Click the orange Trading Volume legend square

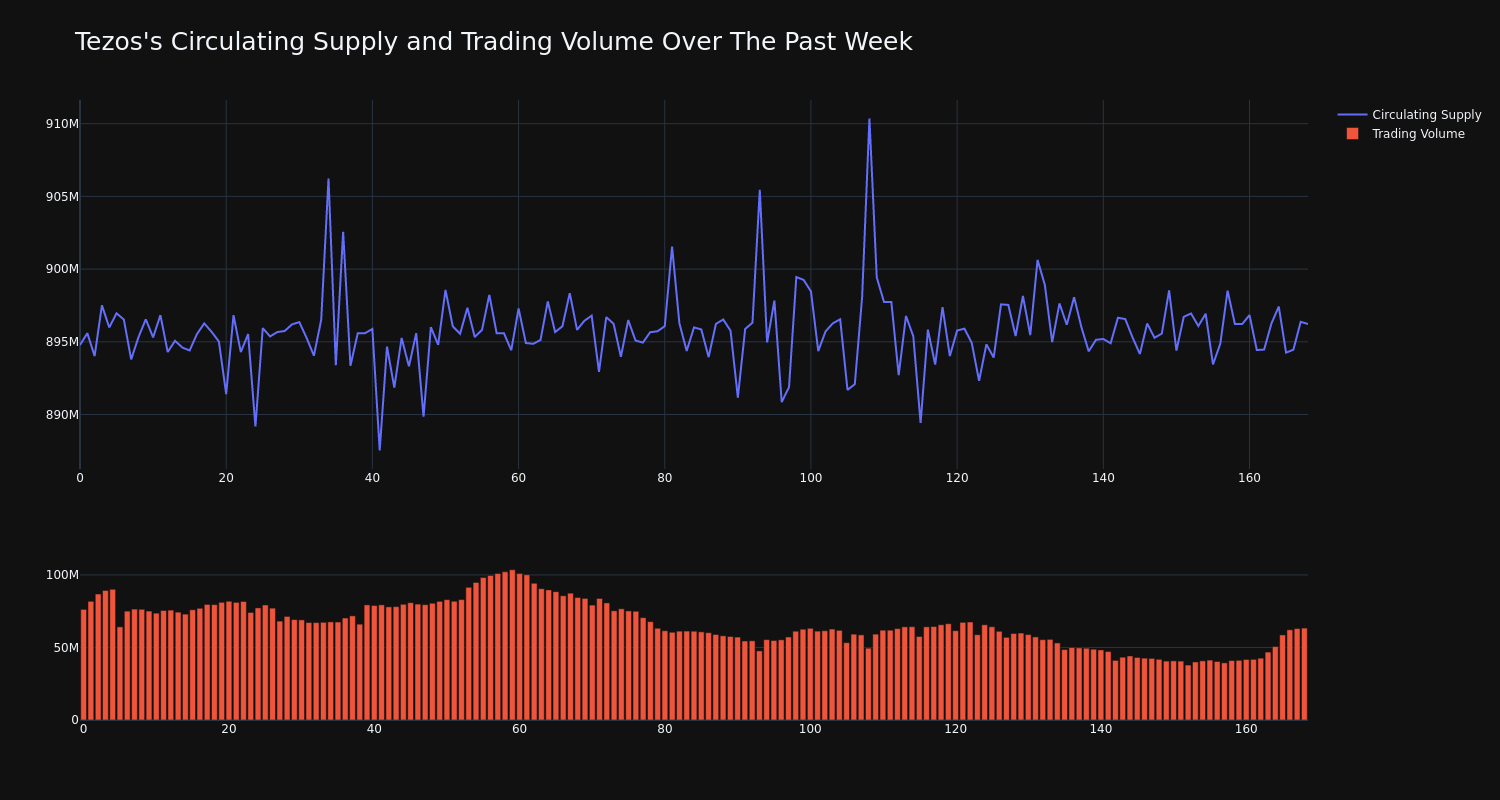(x=1352, y=134)
